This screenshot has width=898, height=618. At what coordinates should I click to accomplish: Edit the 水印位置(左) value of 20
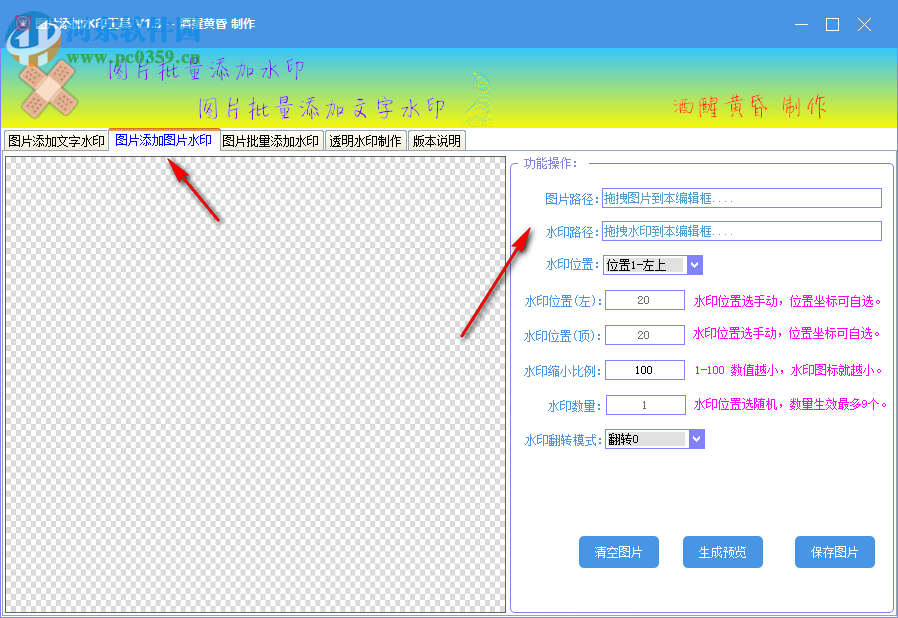(x=644, y=300)
